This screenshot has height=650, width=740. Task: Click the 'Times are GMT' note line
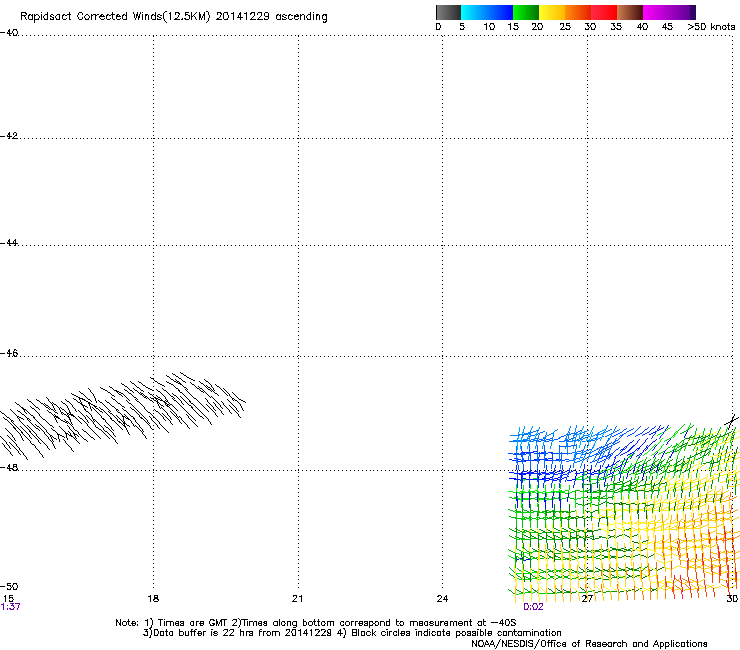pos(316,623)
